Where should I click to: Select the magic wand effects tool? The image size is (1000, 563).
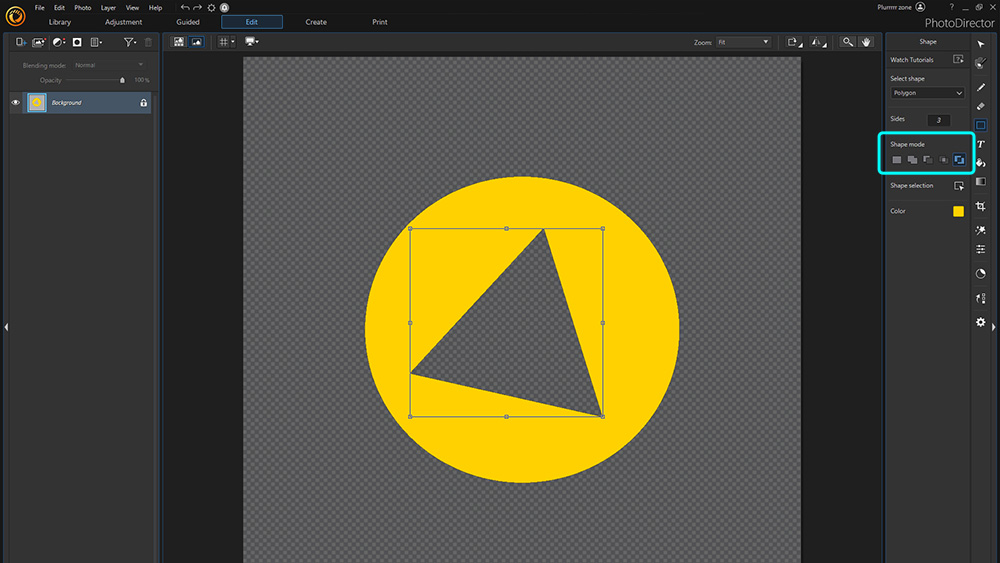[981, 230]
